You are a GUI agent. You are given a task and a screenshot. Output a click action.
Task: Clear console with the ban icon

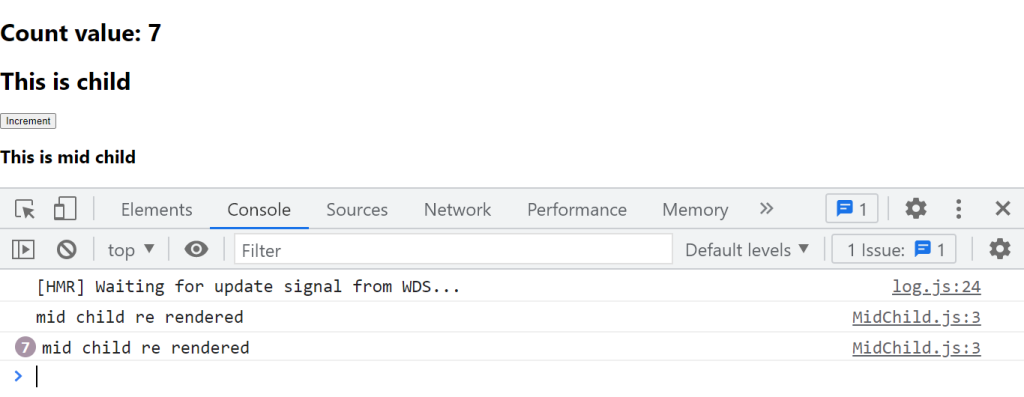[x=66, y=249]
